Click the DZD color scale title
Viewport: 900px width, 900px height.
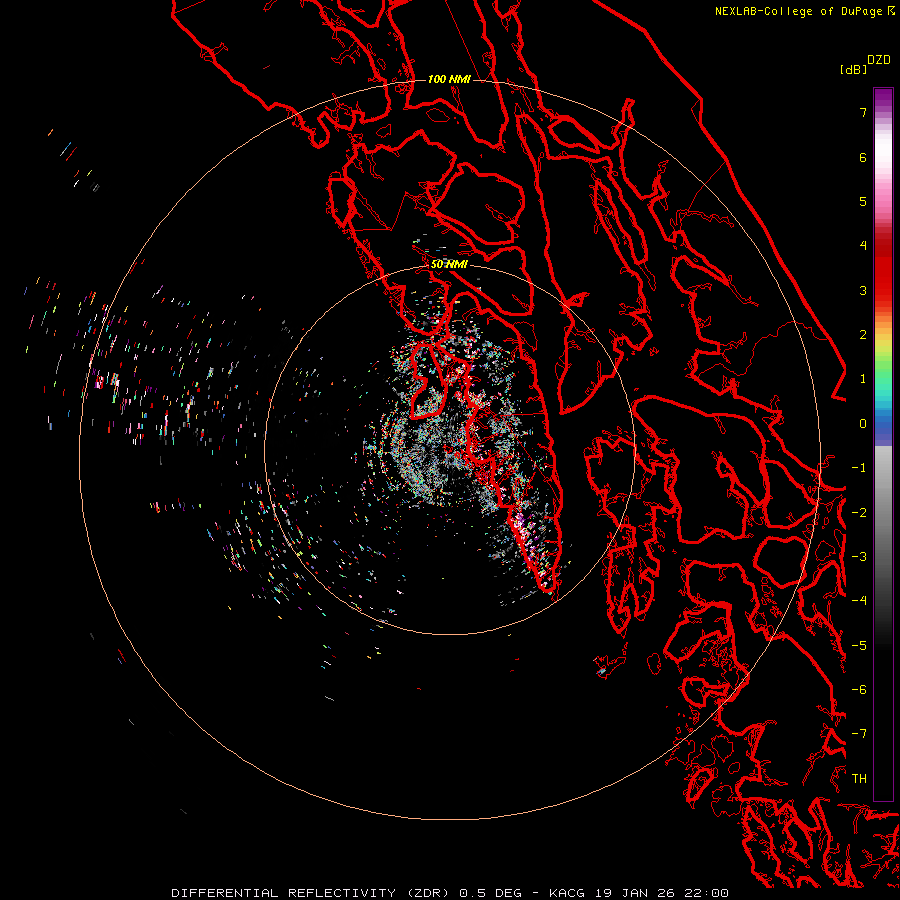coord(879,60)
